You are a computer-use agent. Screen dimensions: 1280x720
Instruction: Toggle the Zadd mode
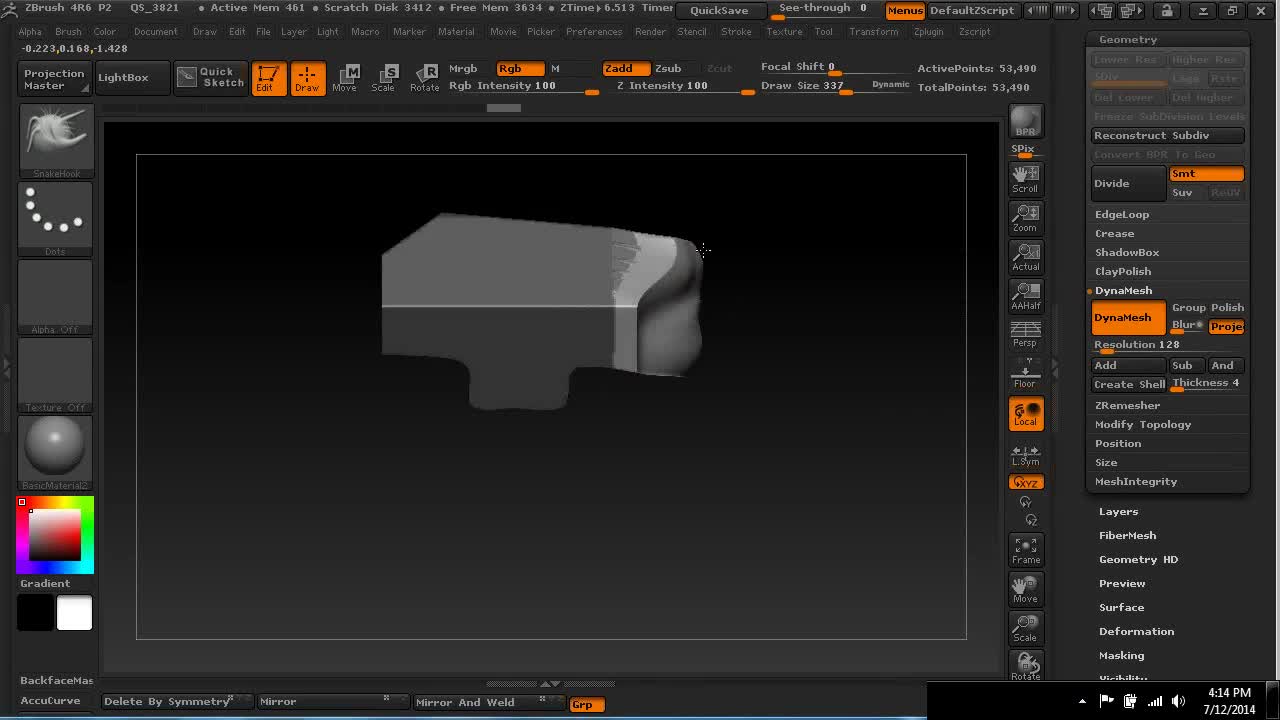(x=626, y=68)
